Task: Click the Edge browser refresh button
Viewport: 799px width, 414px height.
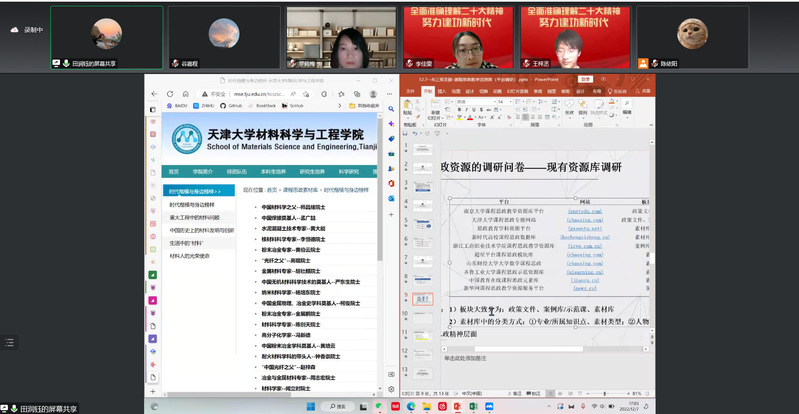Action: (168, 93)
